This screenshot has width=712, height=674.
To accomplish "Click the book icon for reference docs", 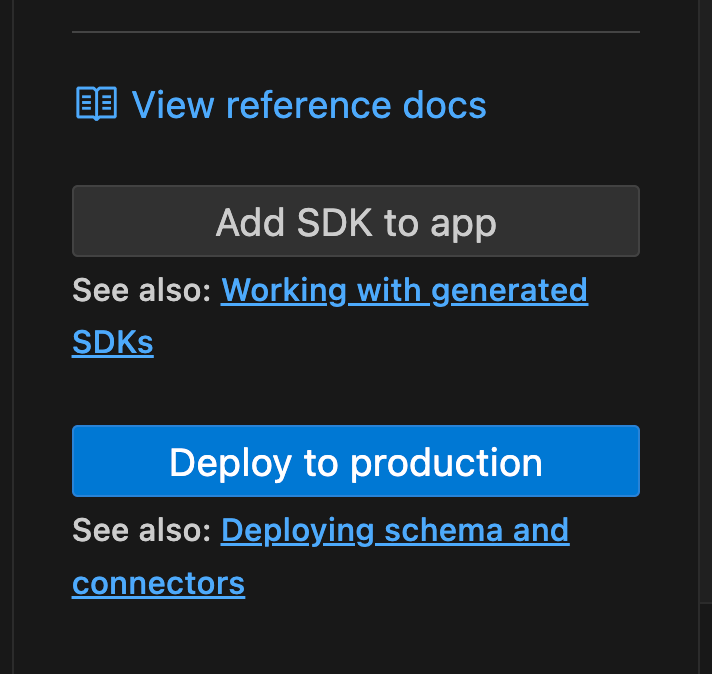I will (96, 104).
